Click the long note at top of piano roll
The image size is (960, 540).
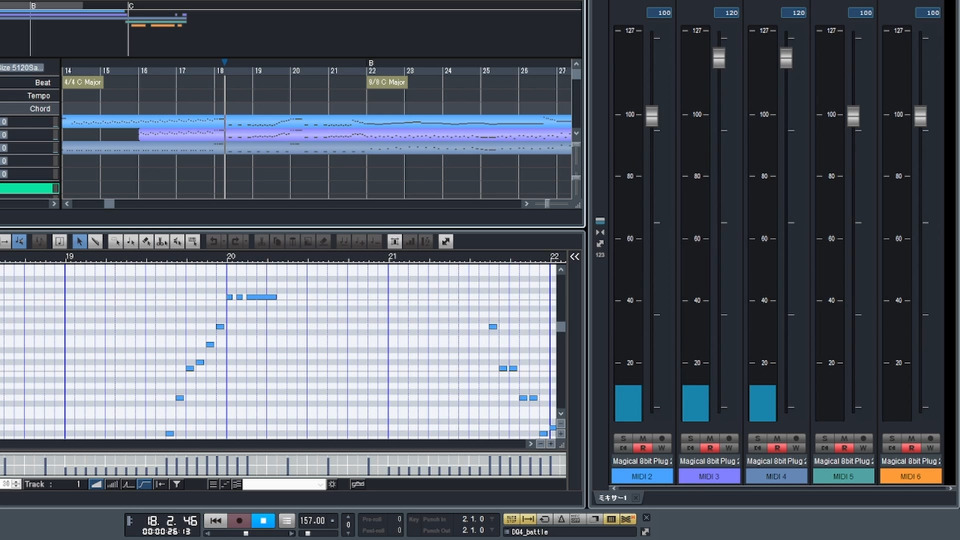[261, 297]
